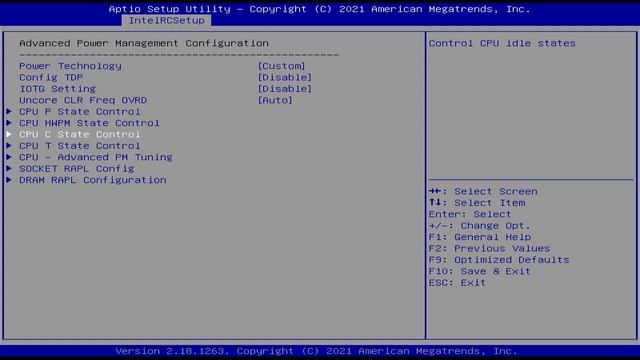Click the 'ESC: Exit' hint
Screen dimensions: 640x360
(x=457, y=283)
